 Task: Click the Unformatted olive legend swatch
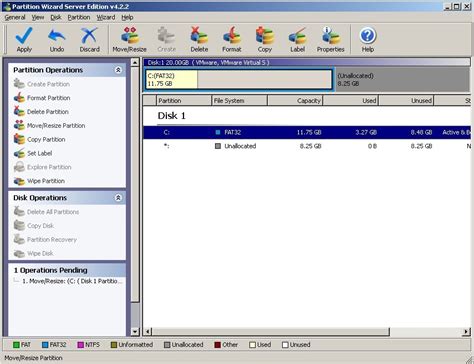point(114,345)
